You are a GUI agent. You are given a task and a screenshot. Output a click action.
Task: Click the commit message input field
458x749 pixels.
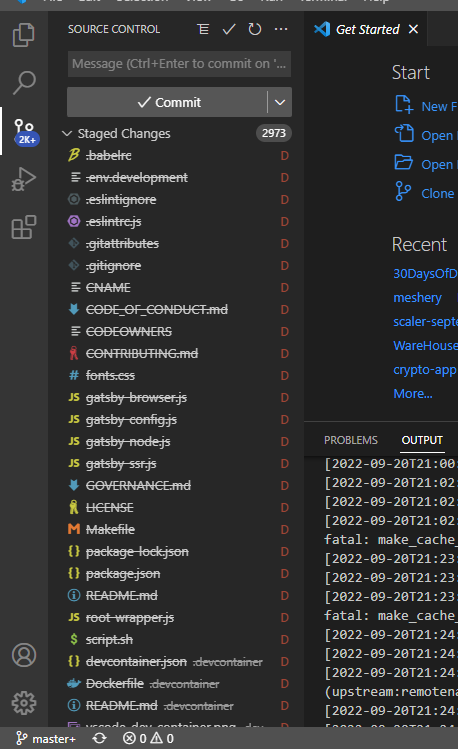[179, 64]
